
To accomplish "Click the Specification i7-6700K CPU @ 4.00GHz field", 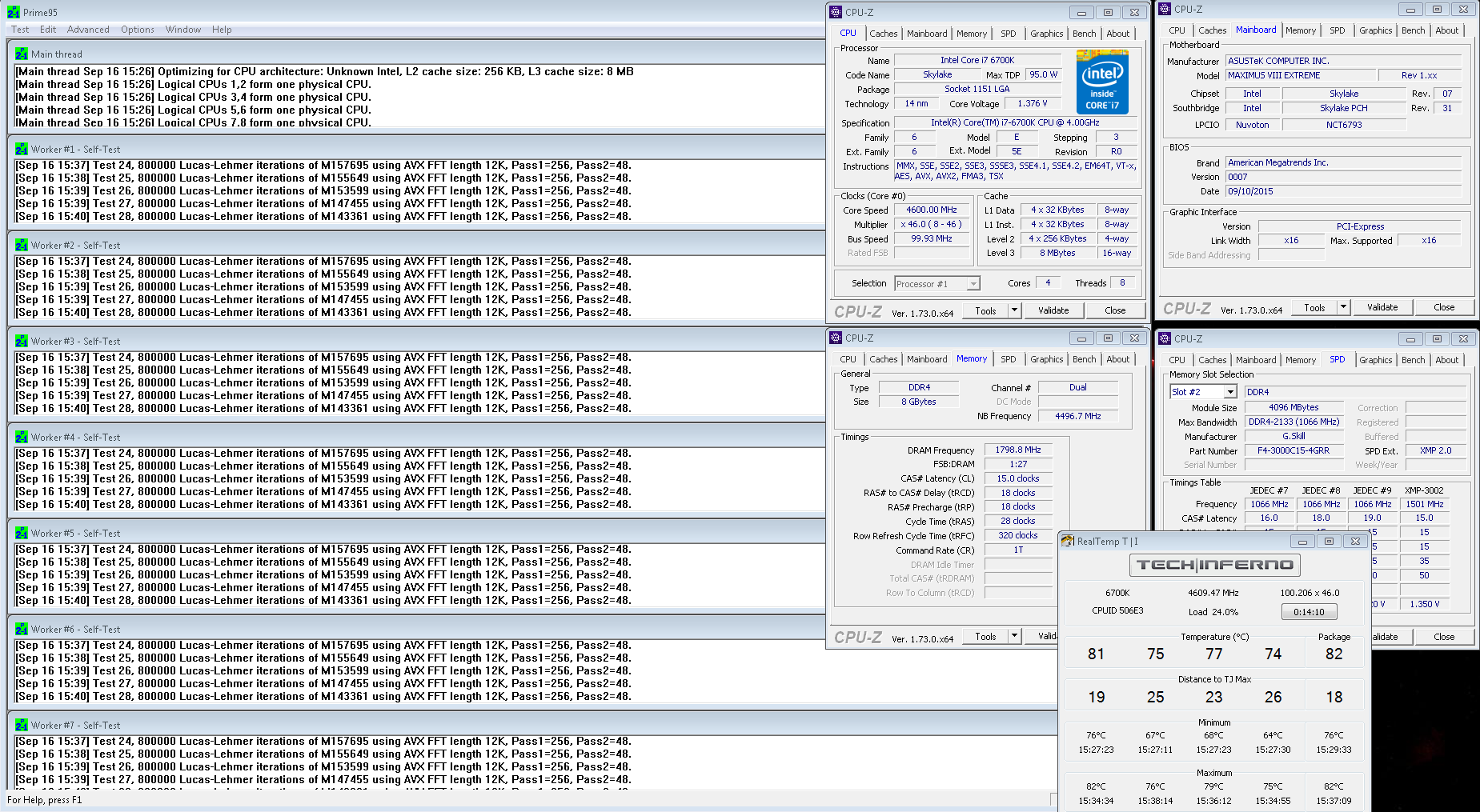I will coord(1015,122).
